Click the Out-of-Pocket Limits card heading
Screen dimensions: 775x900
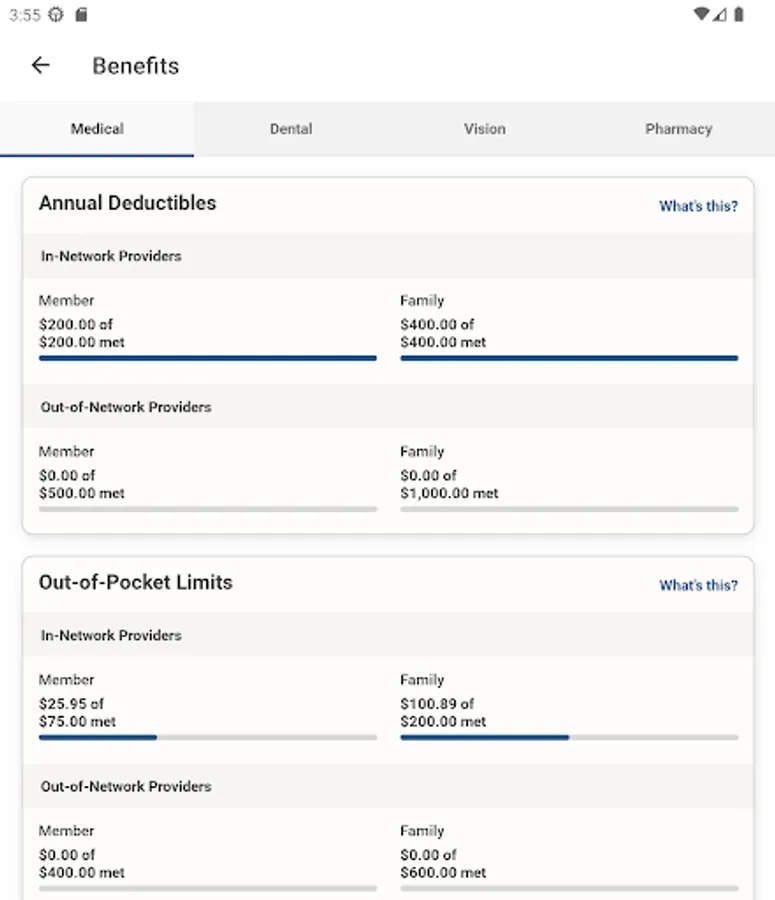click(135, 582)
